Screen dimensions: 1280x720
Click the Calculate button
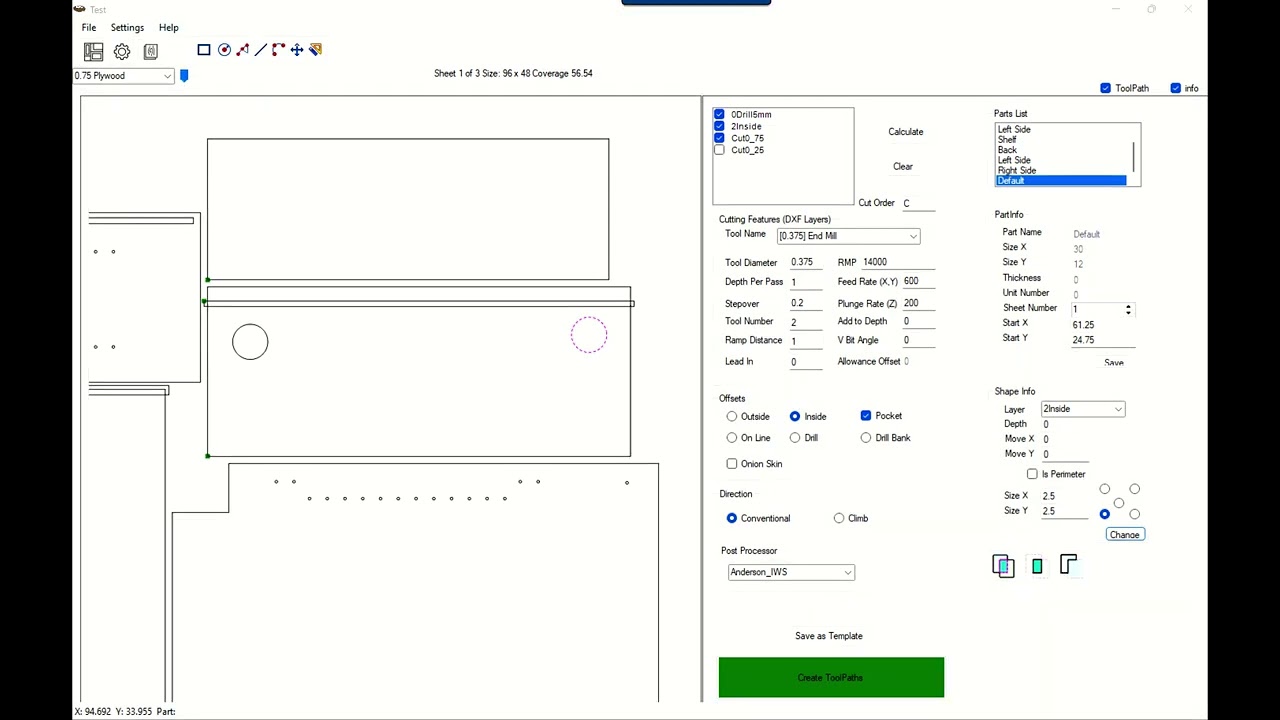[906, 132]
